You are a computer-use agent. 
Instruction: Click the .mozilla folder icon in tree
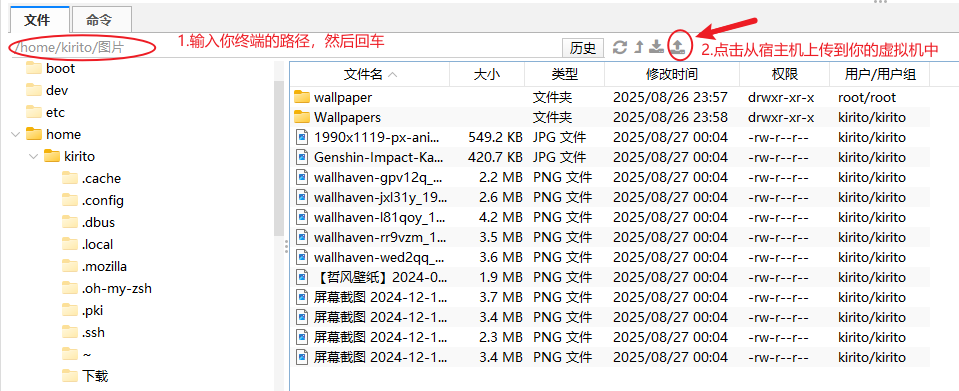70,266
